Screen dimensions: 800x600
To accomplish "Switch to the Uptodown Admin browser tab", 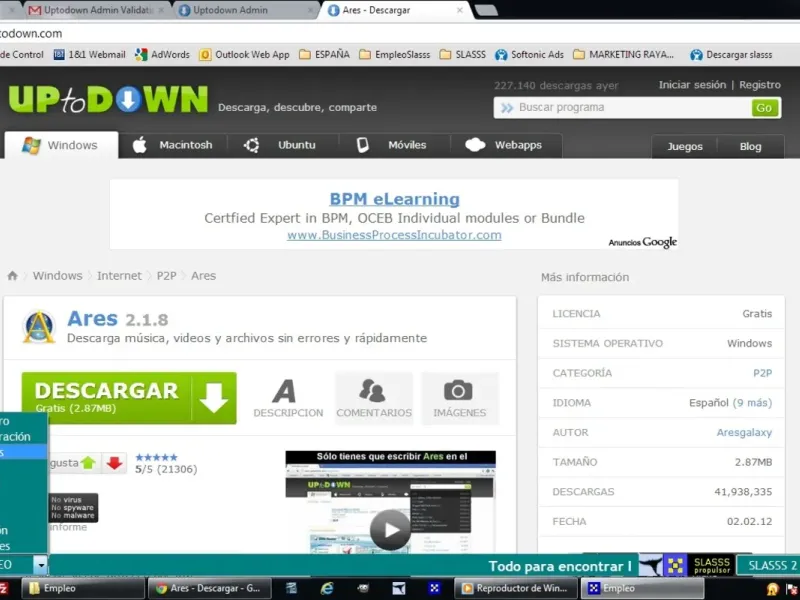I will [x=245, y=10].
